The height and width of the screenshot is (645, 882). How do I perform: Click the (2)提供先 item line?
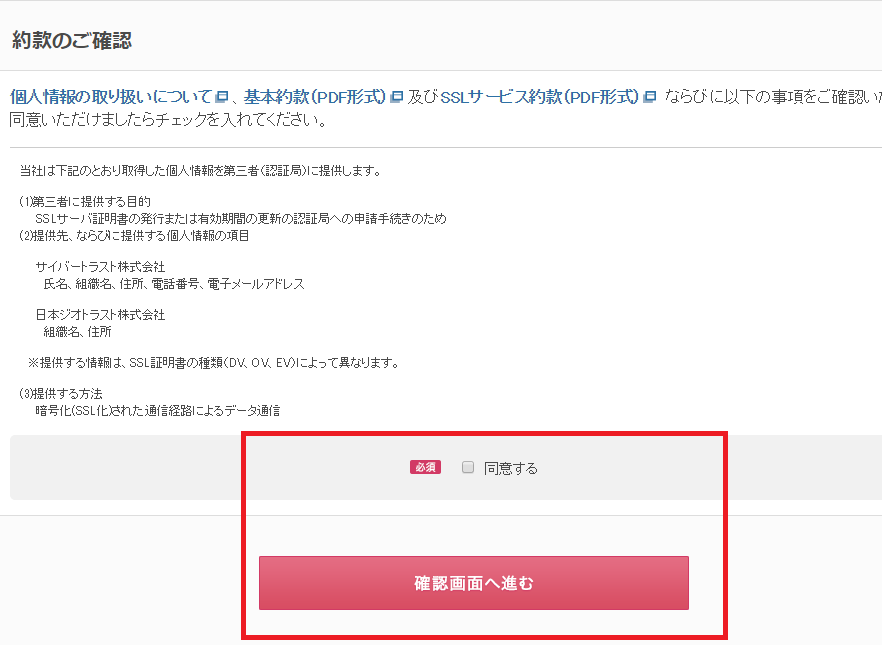click(134, 236)
